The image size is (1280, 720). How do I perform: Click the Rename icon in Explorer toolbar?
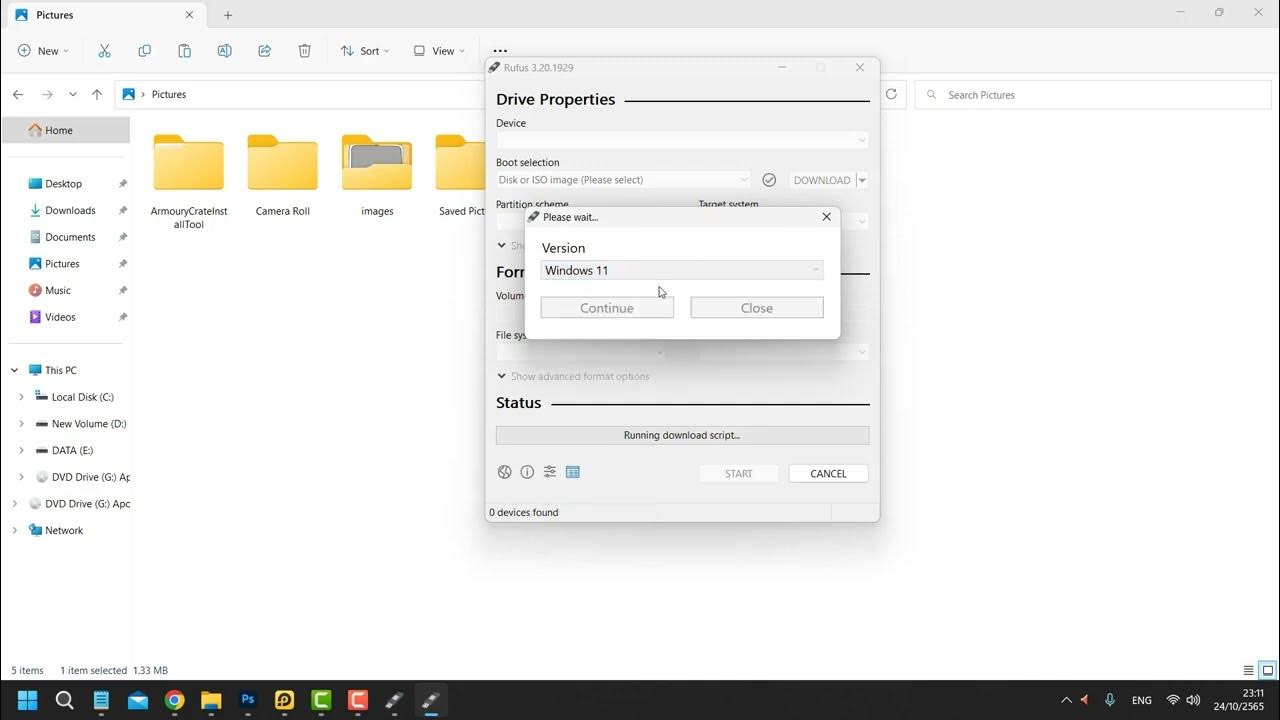(224, 51)
